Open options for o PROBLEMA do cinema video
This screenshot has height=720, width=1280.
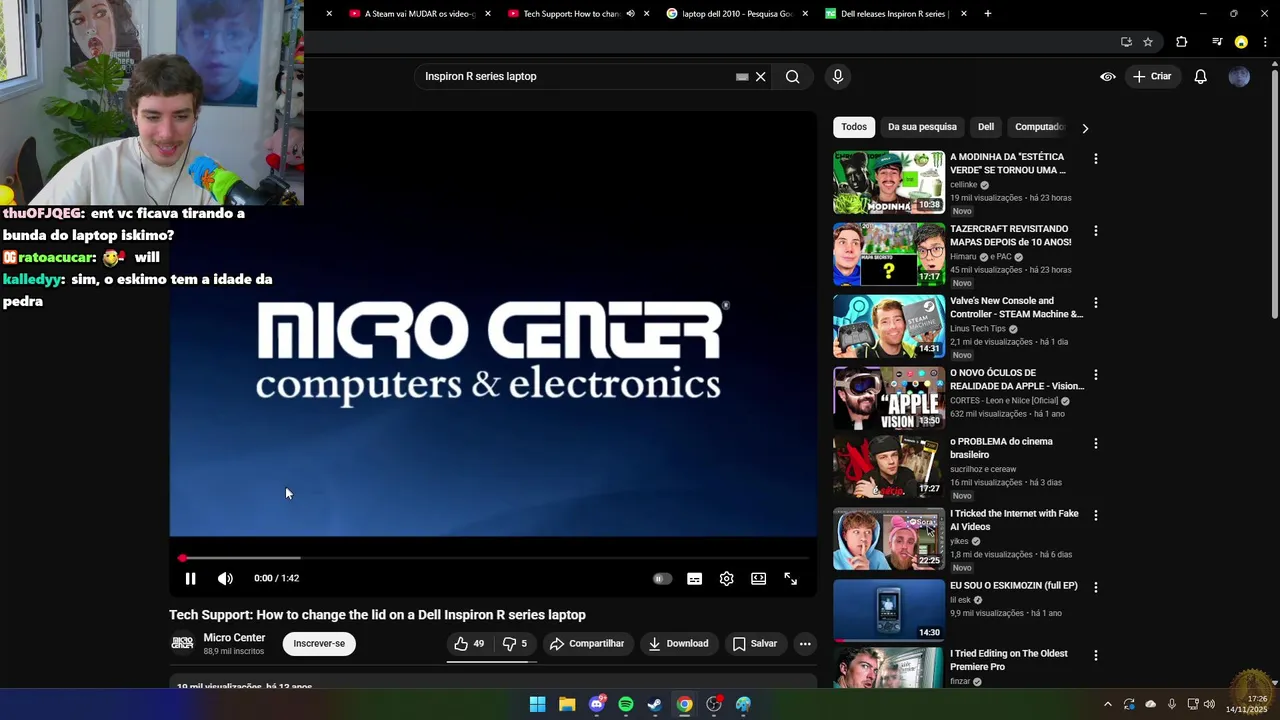point(1096,443)
